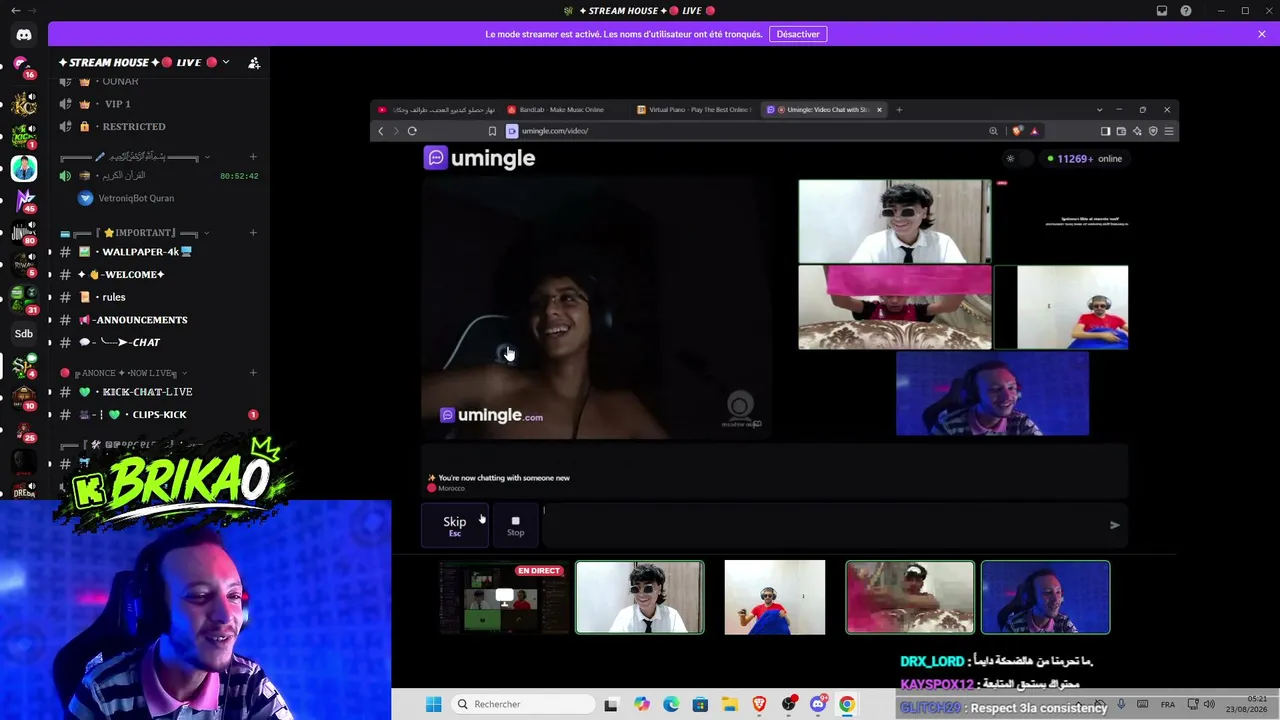Switch to the BandLab browser tab
1280x720 pixels.
[x=561, y=110]
